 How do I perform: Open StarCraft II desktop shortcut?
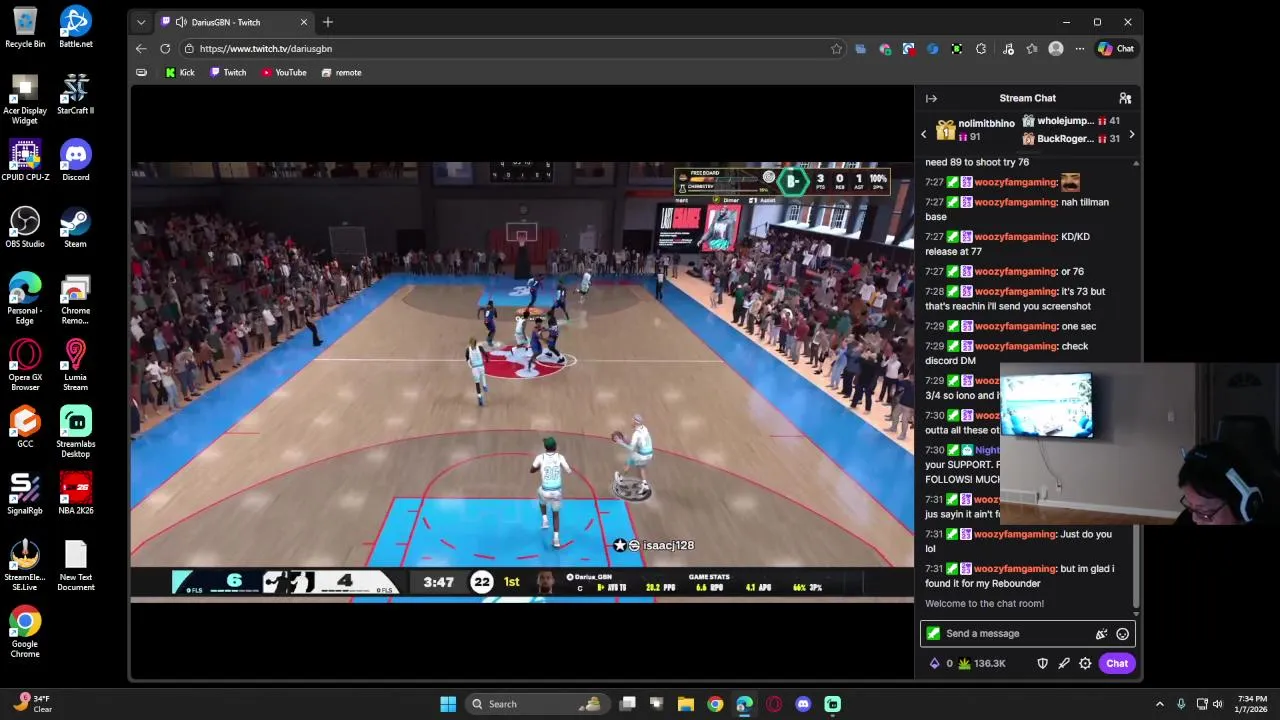75,94
